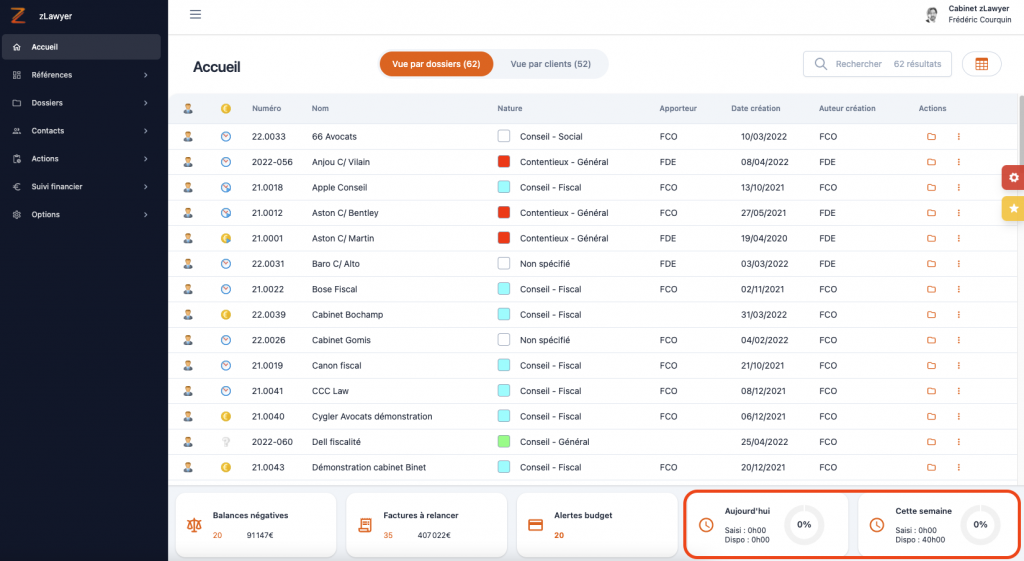Click the red nature swatch for Anjou C/ Vilain
1024x561 pixels.
coord(504,162)
